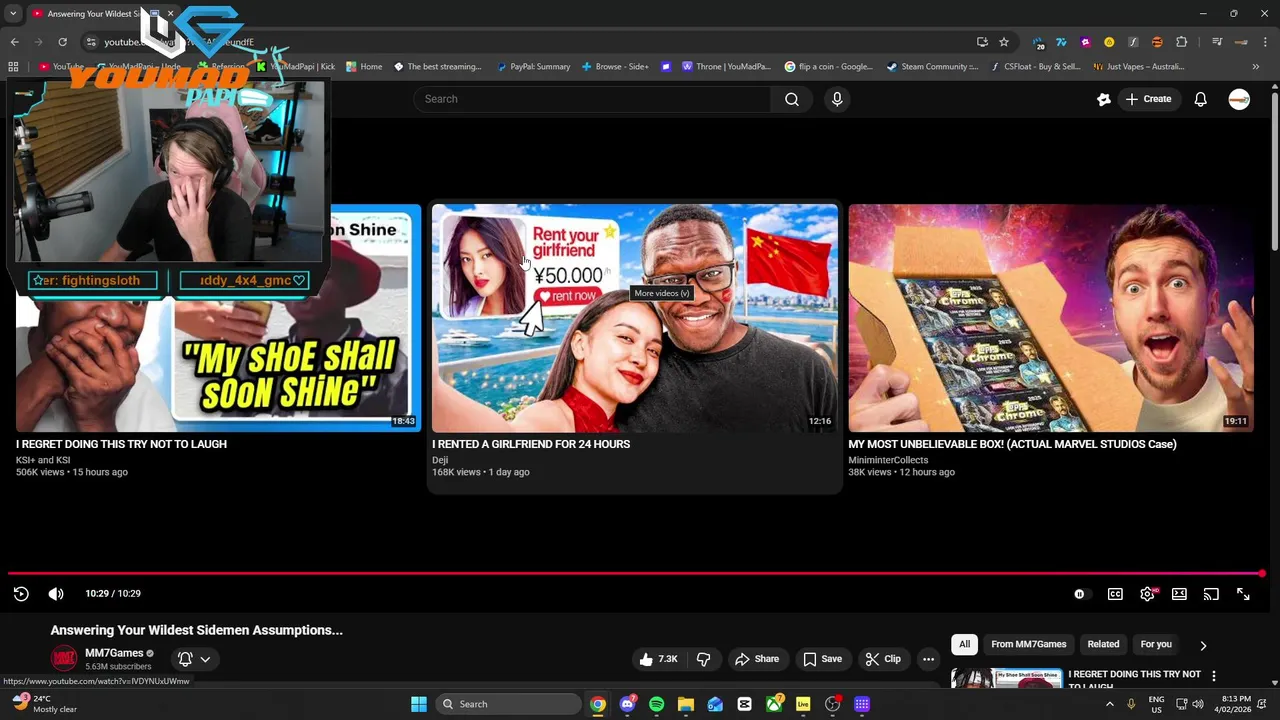Select the 'For you' filter chip
This screenshot has width=1280, height=720.
coord(1156,644)
